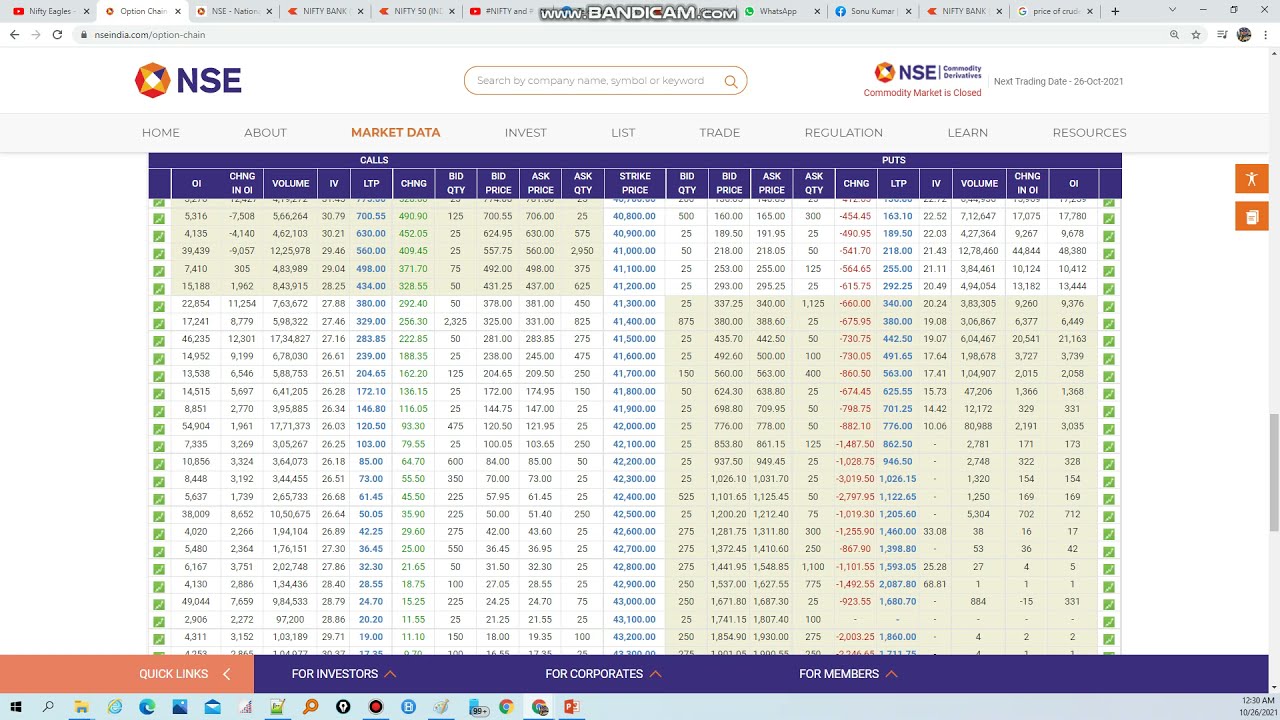Viewport: 1280px width, 720px height.
Task: Click the browser address bar URL
Action: (x=150, y=34)
